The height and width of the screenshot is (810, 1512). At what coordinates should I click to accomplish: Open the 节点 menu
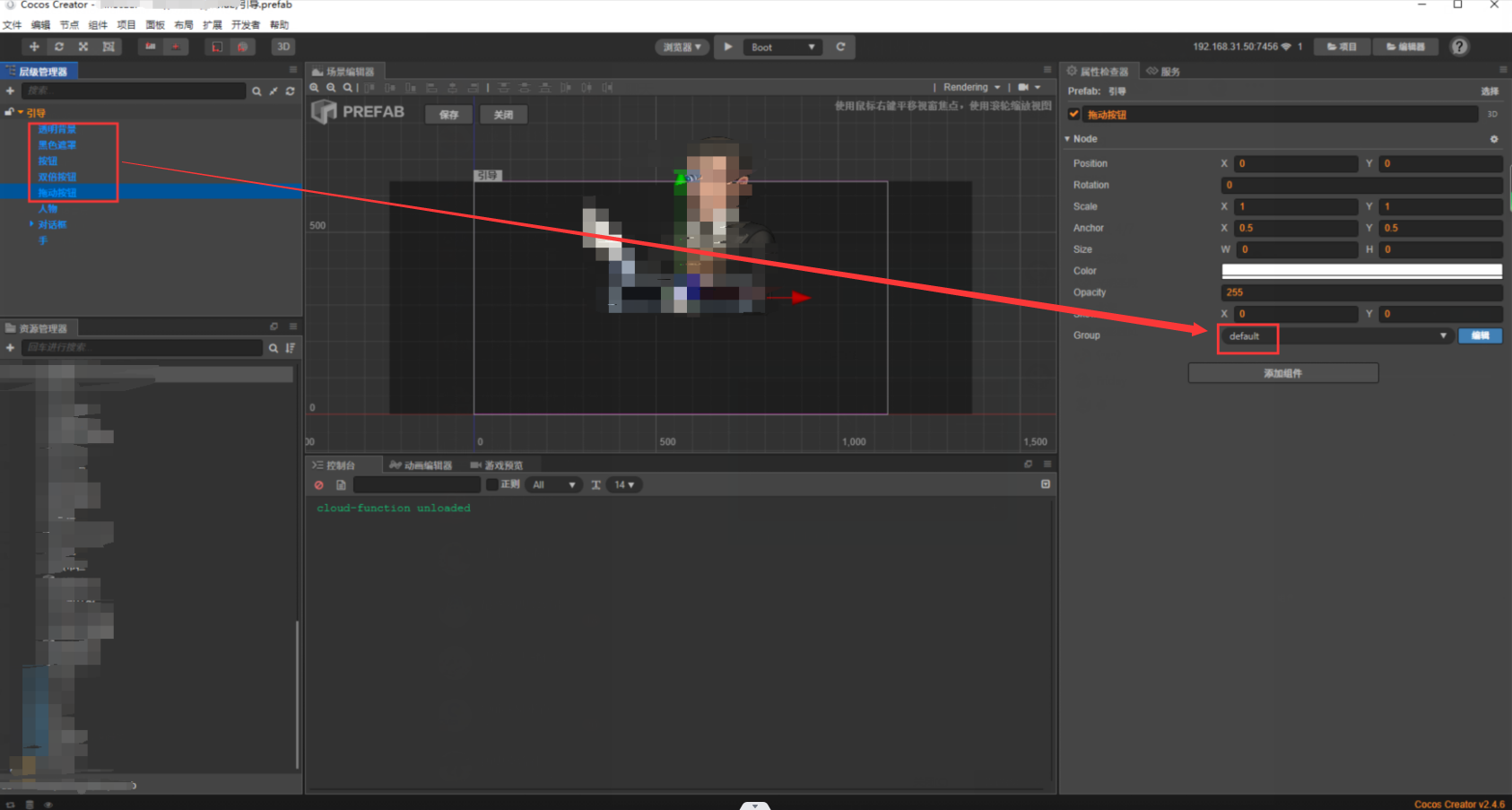(69, 25)
